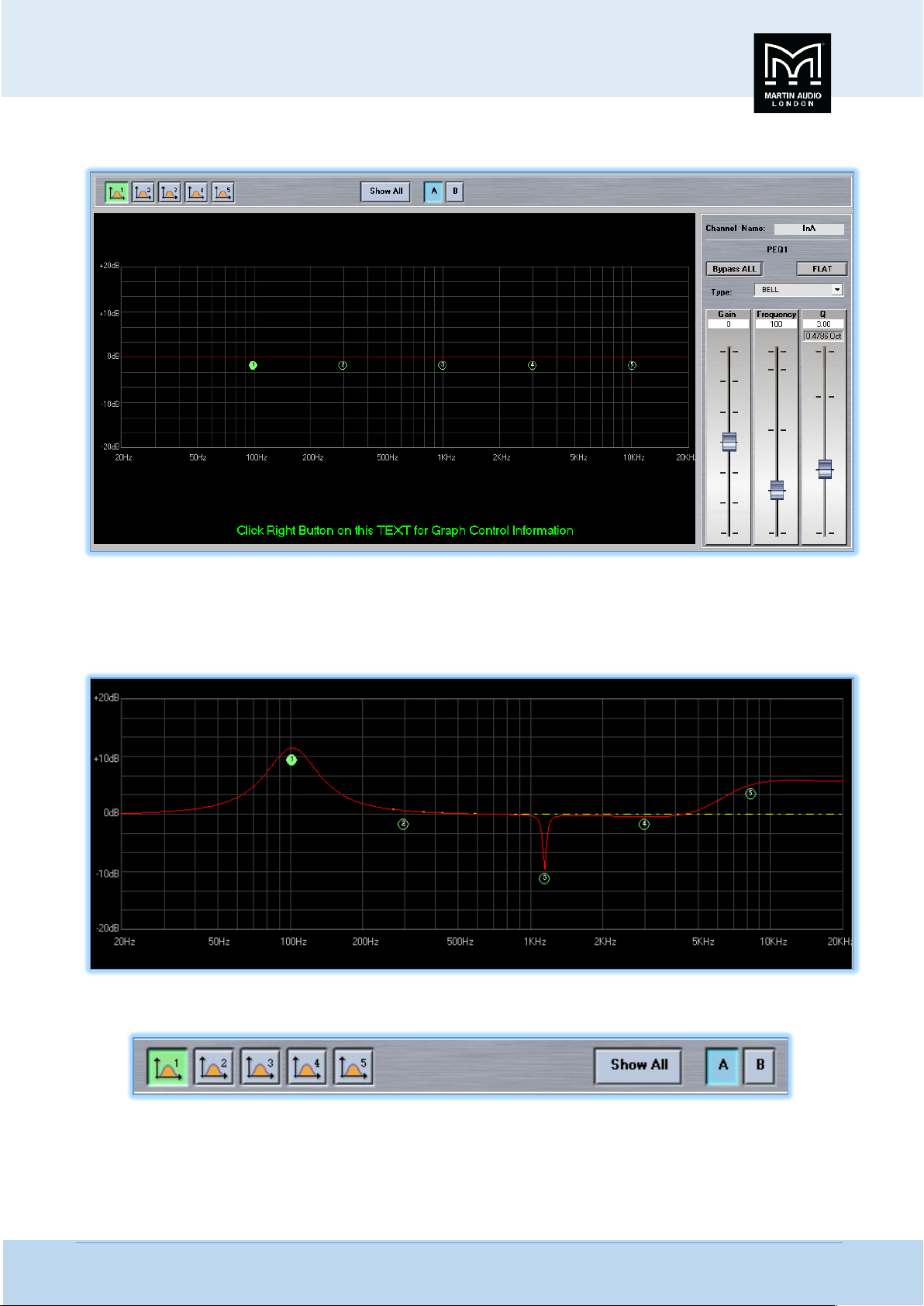This screenshot has height=1306, width=924.
Task: Toggle channel B in the enlarged bottom toolbar
Action: point(760,1066)
